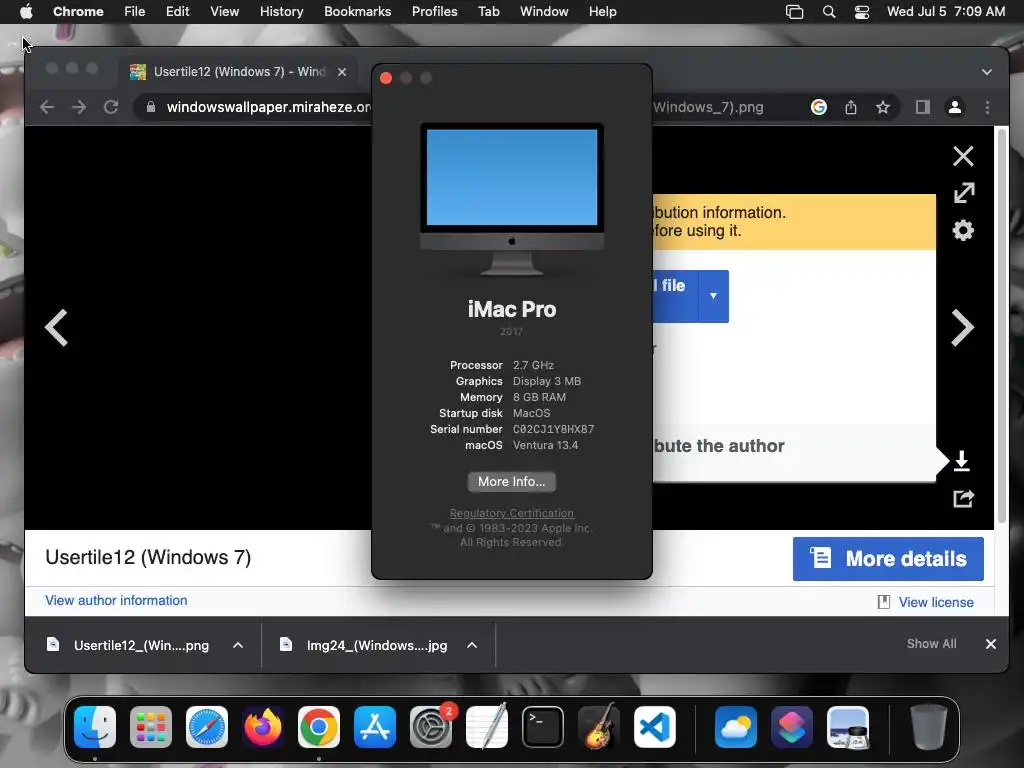Viewport: 1024px width, 768px height.
Task: Open the Help menu
Action: coord(602,12)
